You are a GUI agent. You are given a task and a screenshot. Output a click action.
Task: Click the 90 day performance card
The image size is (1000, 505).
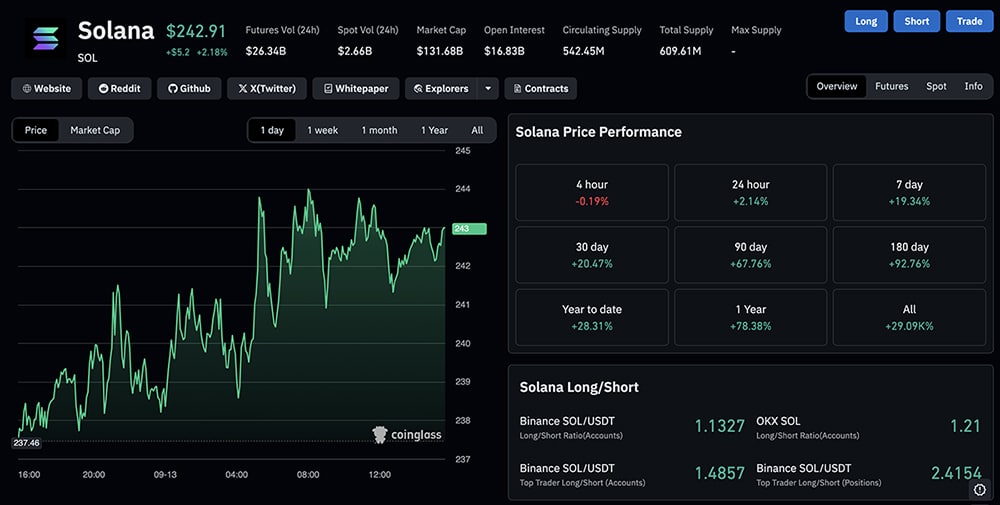coord(751,255)
